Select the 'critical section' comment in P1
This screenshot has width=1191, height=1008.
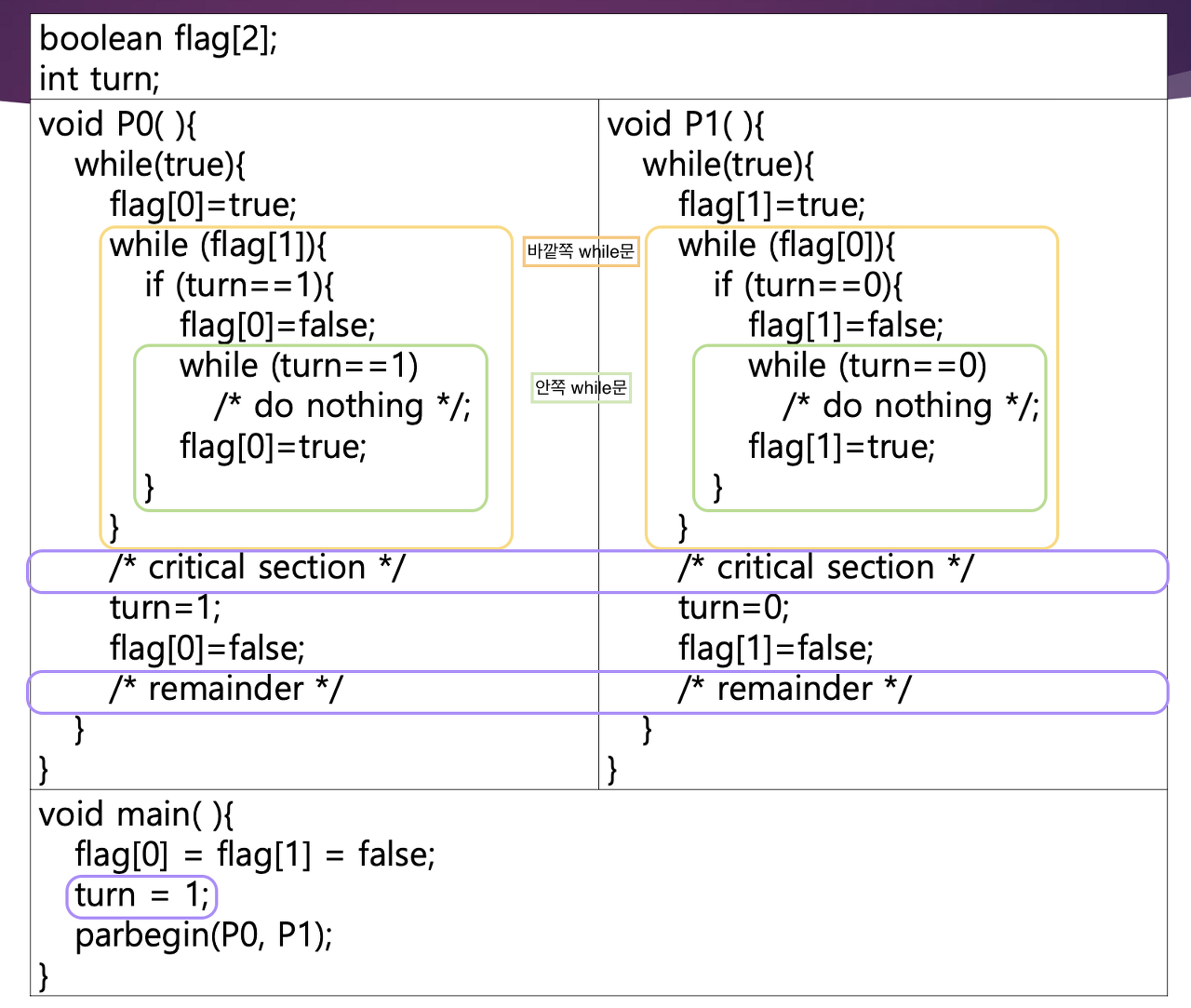(x=826, y=568)
